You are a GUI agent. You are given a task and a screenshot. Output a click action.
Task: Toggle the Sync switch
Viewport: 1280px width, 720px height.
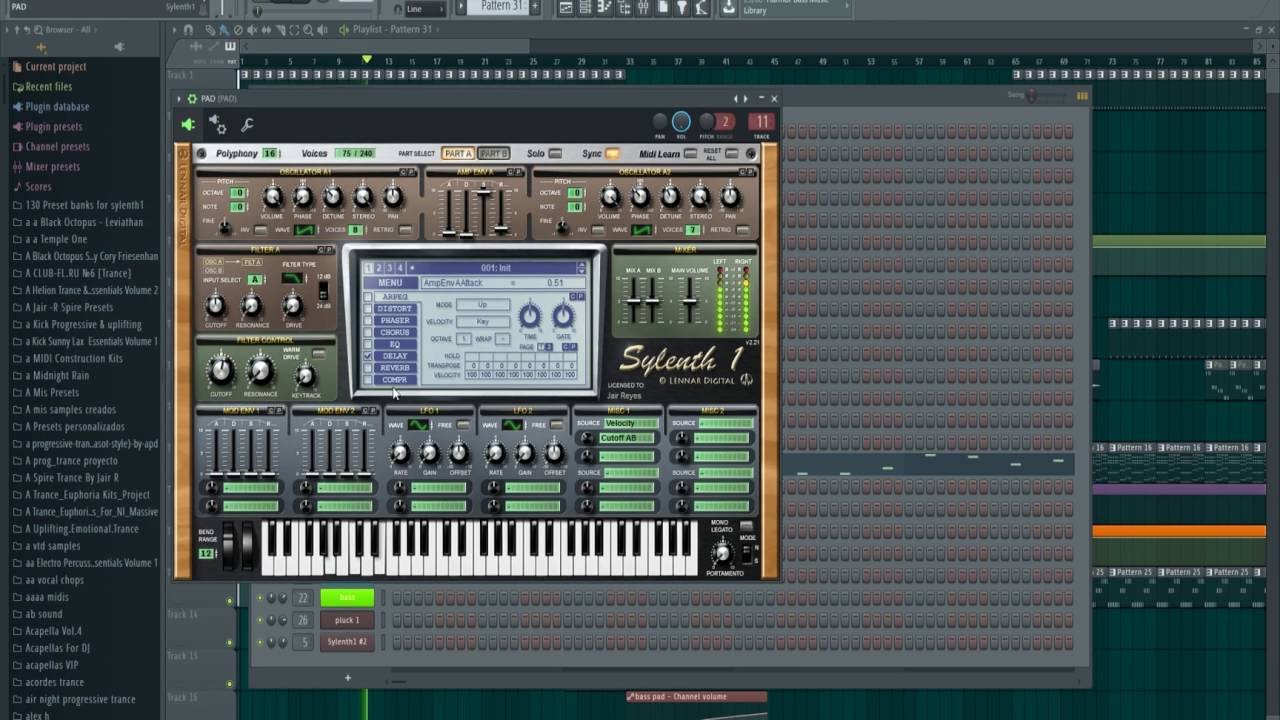click(612, 154)
